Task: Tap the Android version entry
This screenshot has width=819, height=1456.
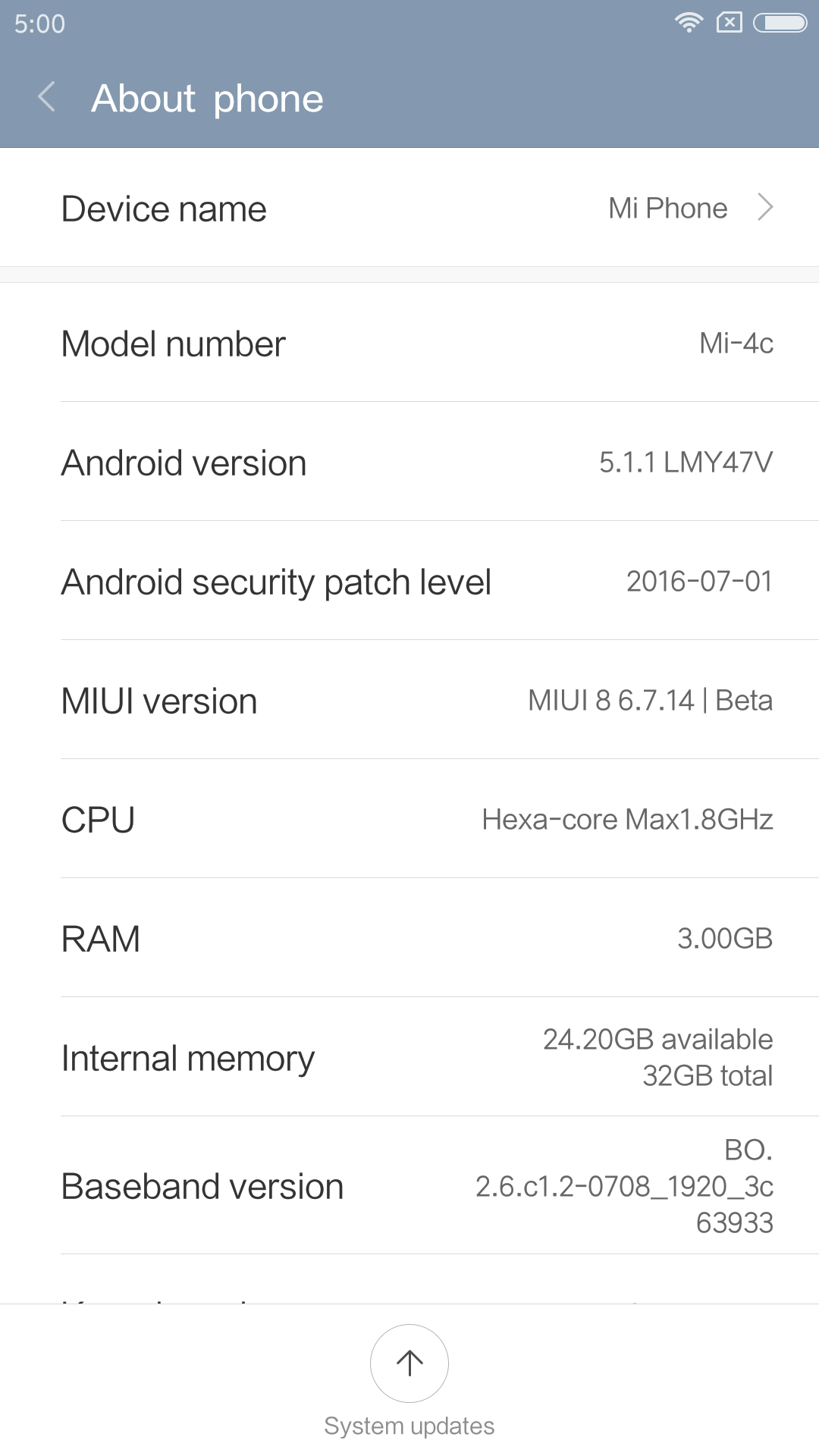Action: [x=409, y=463]
